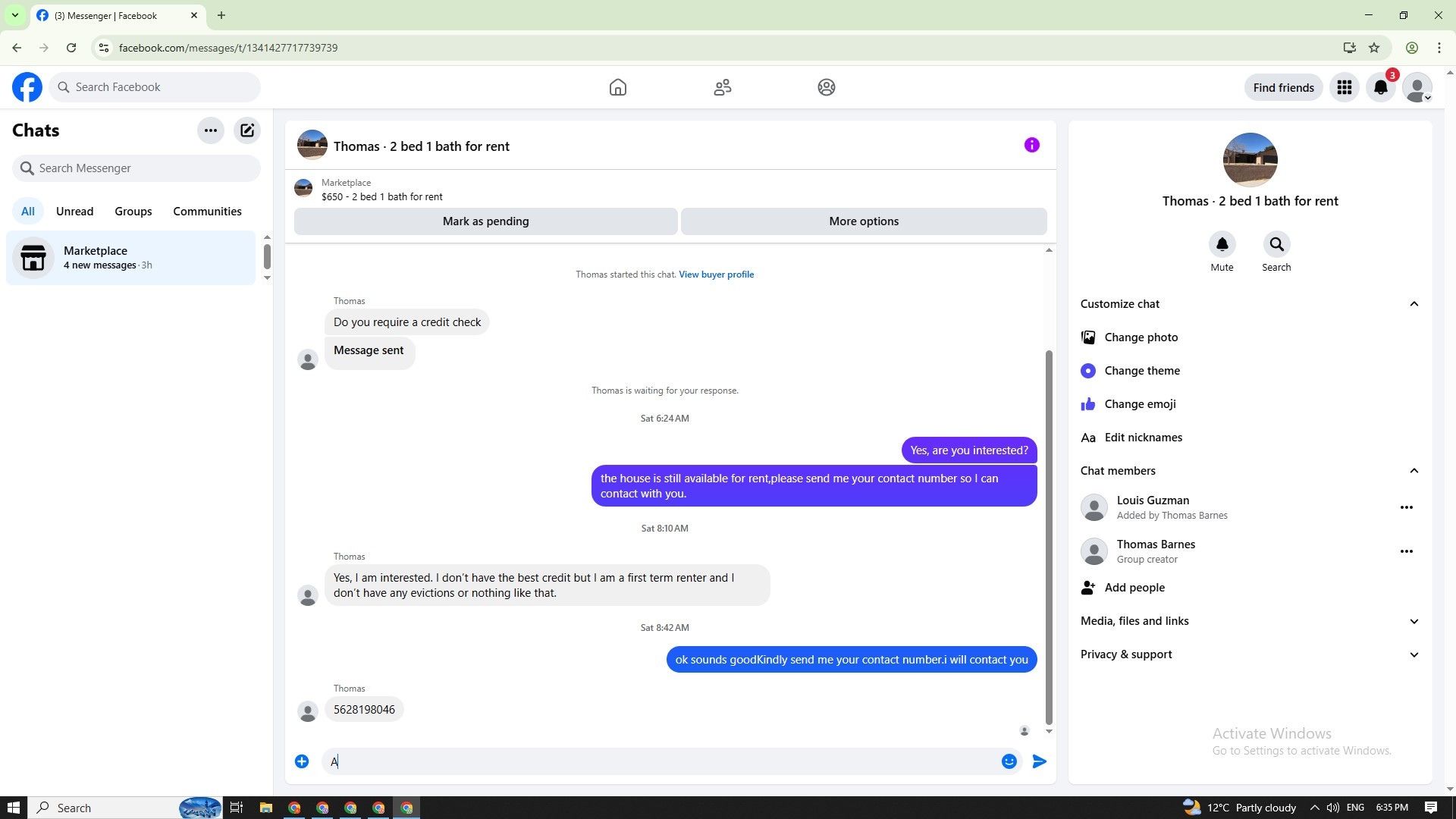This screenshot has height=819, width=1456.
Task: Open Chrome profile icon
Action: pyautogui.click(x=1412, y=48)
